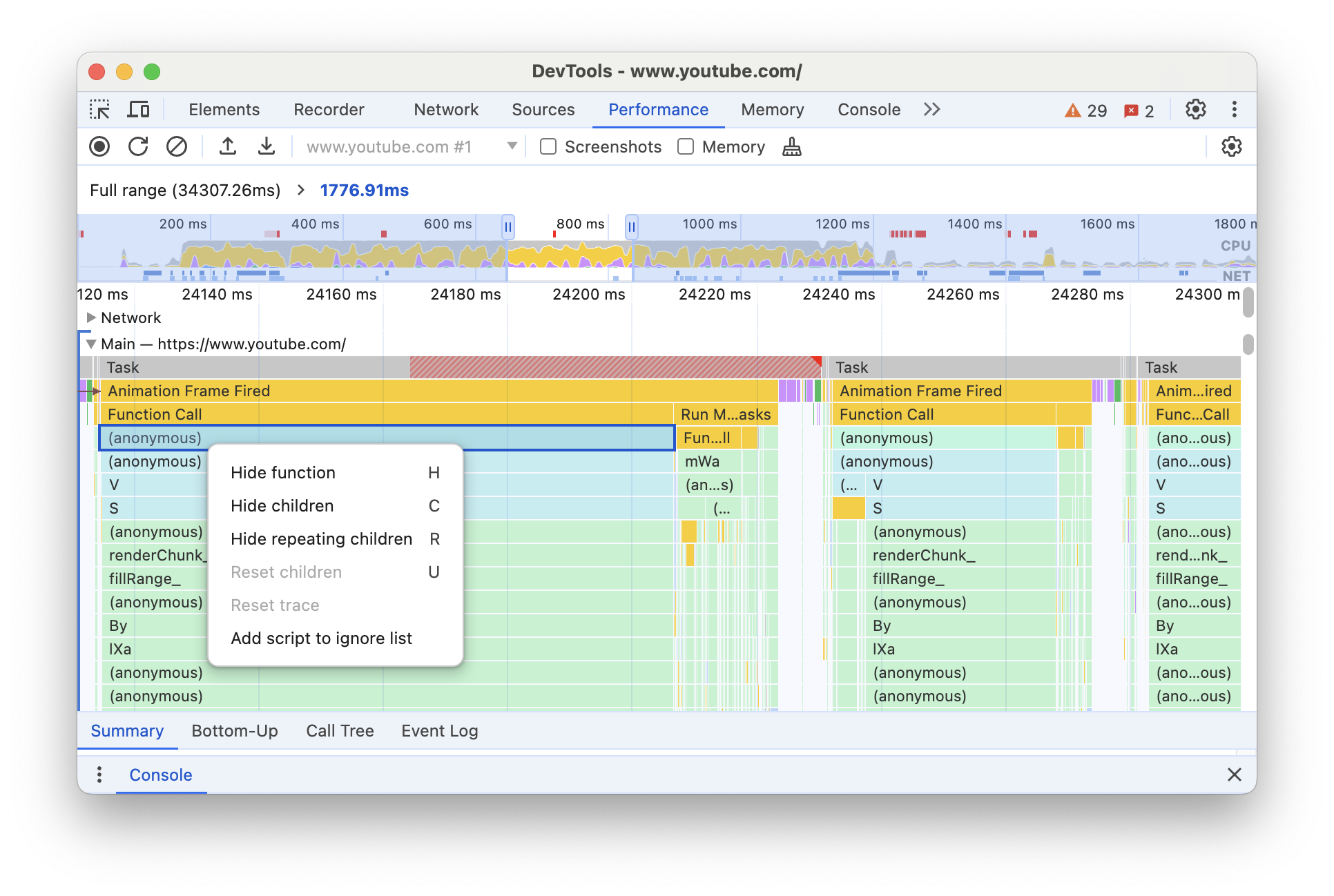Click the reload and profile button

click(x=138, y=147)
